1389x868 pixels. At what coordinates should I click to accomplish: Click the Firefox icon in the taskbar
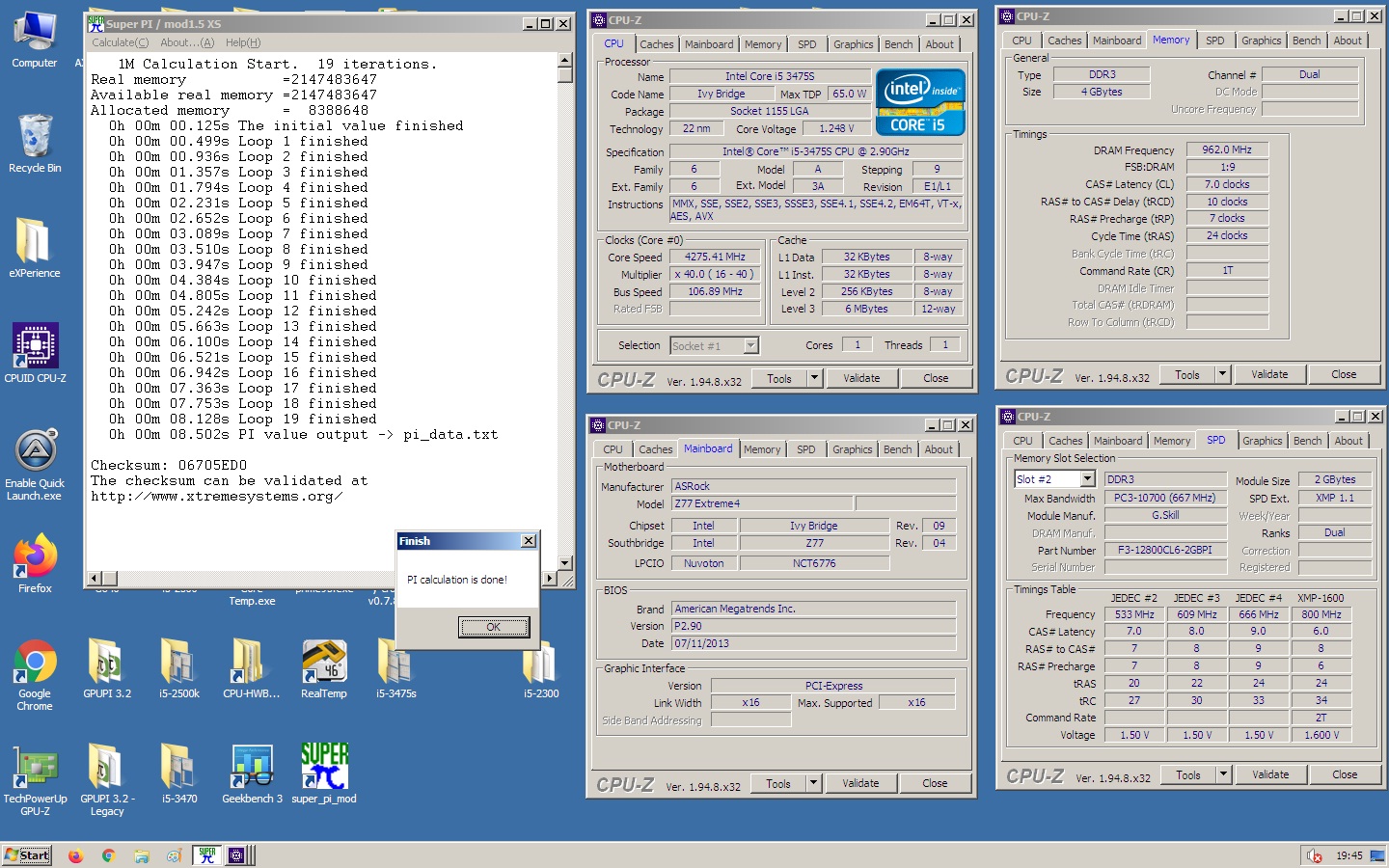[75, 855]
